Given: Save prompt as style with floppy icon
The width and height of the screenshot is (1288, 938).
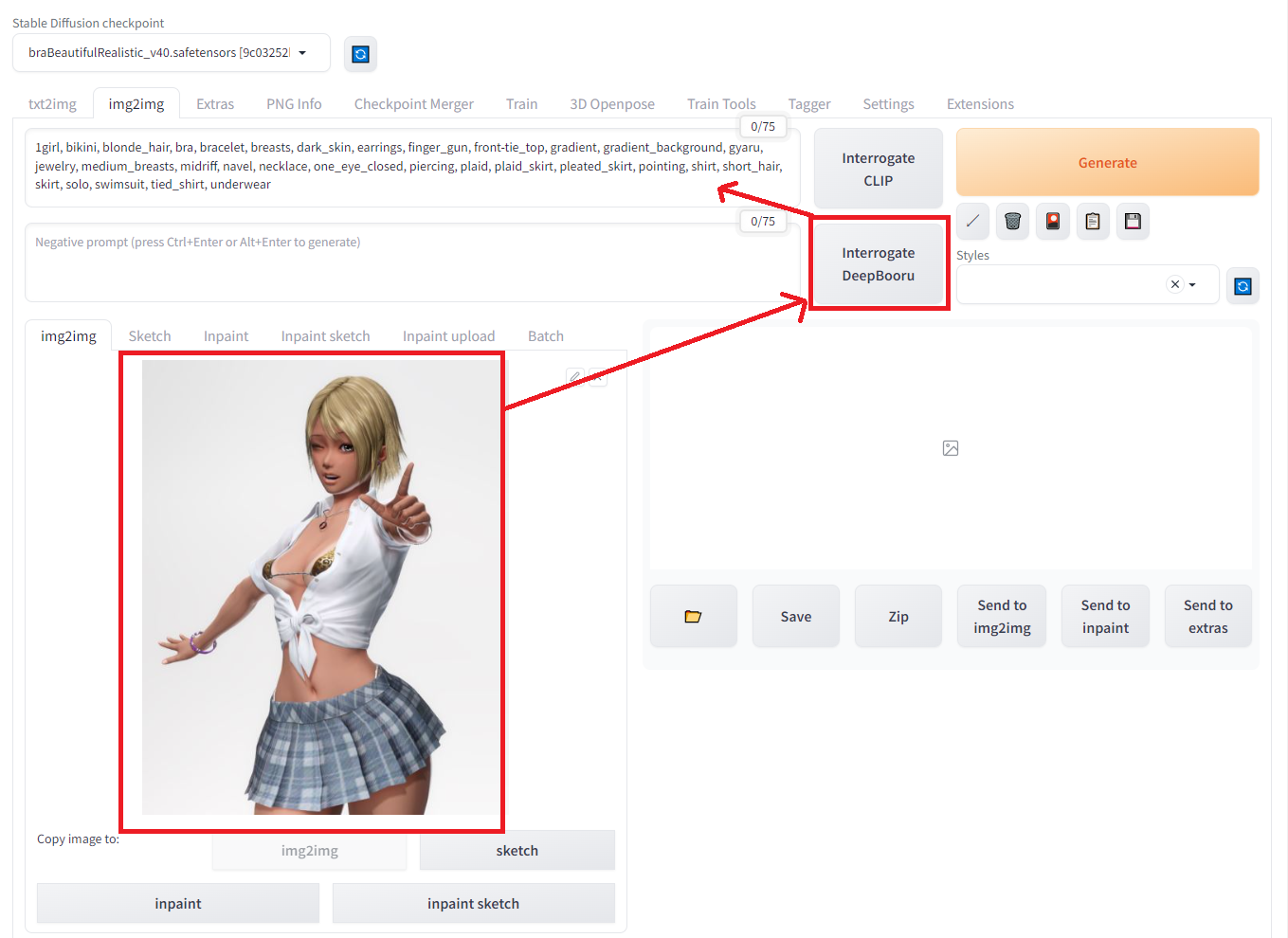Looking at the screenshot, I should pyautogui.click(x=1133, y=222).
